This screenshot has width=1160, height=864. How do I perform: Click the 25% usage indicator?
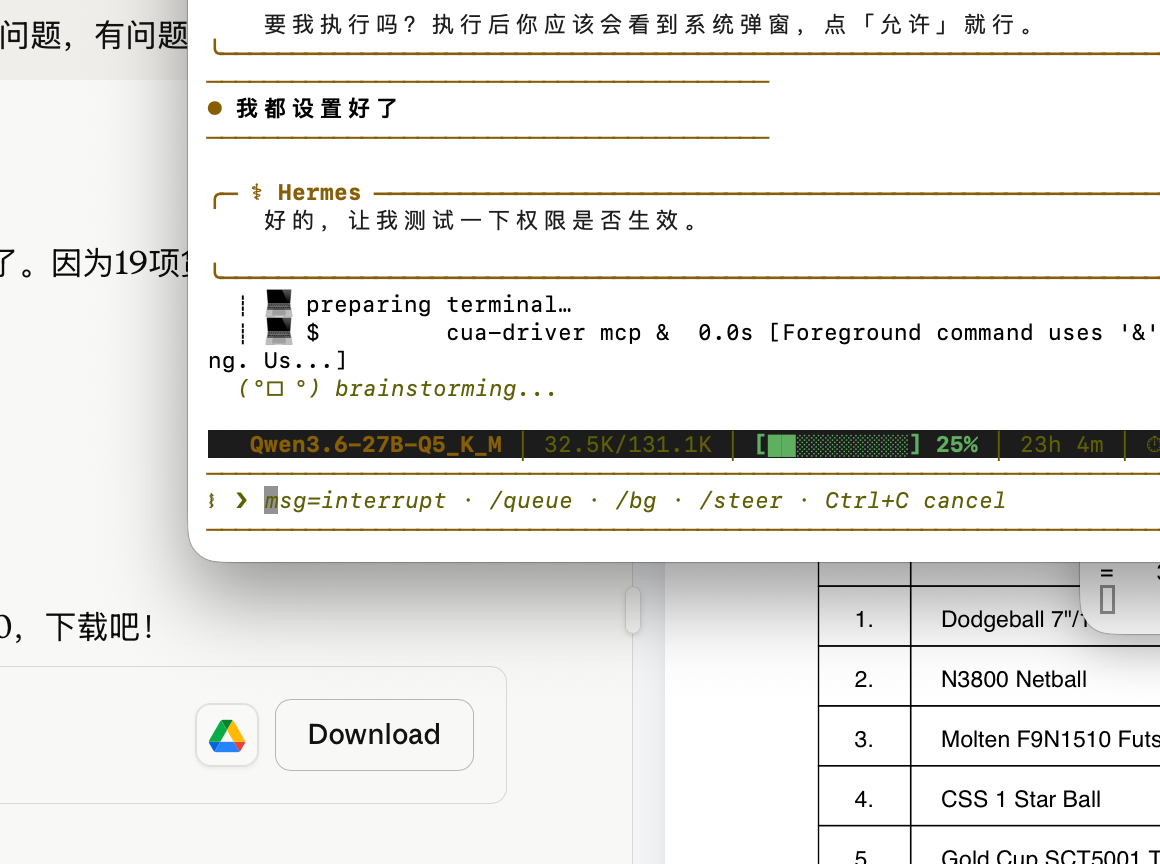coord(957,445)
